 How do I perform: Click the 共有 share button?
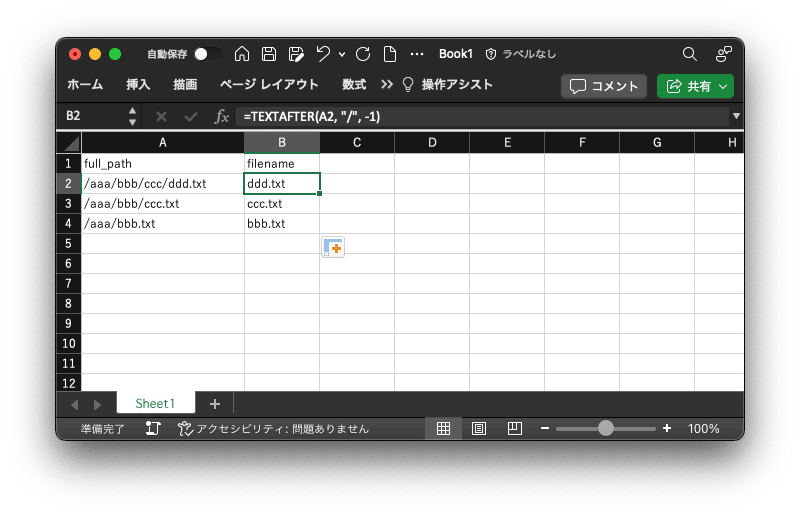[x=695, y=86]
